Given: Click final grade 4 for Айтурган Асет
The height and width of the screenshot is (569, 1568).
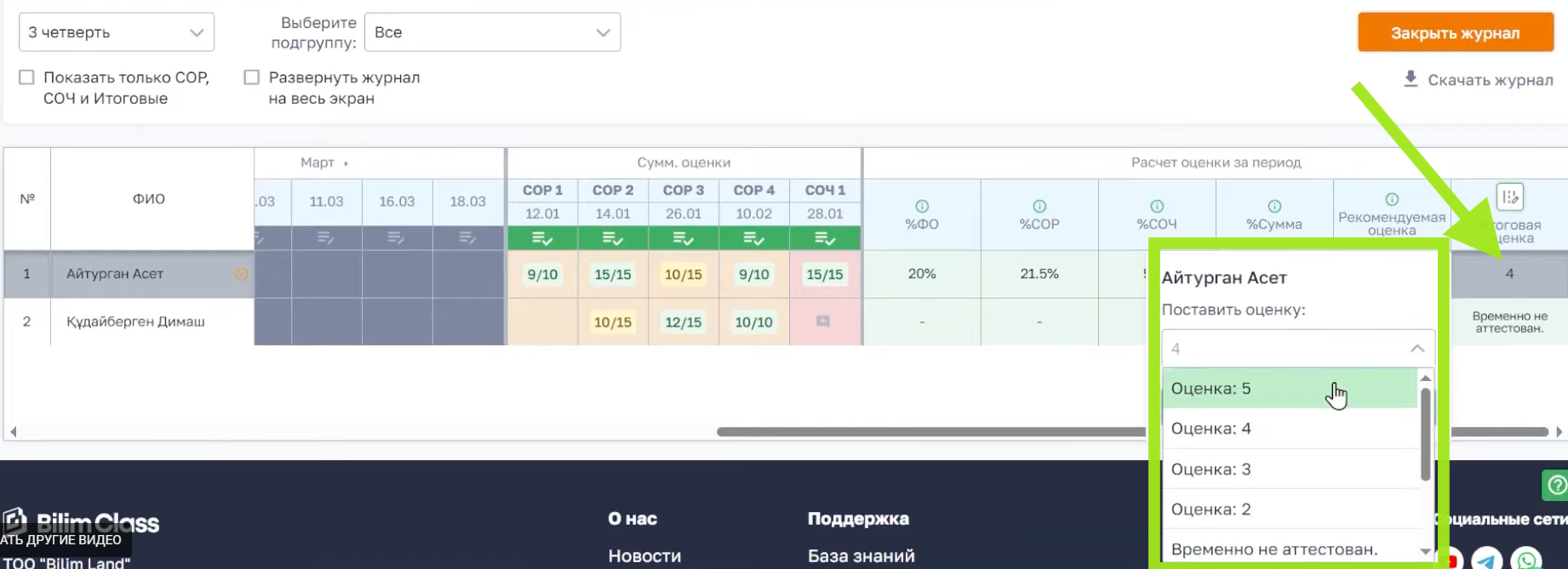Looking at the screenshot, I should click(x=1509, y=274).
